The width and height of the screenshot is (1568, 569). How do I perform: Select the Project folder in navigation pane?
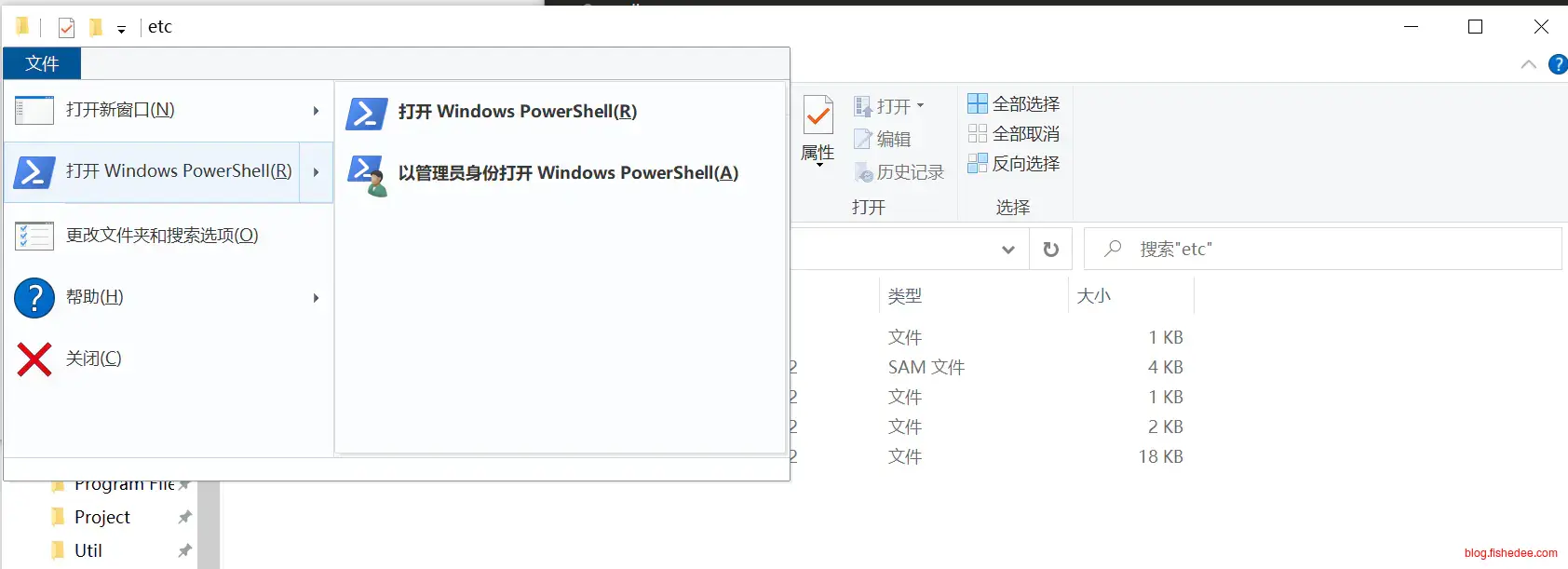pos(102,517)
